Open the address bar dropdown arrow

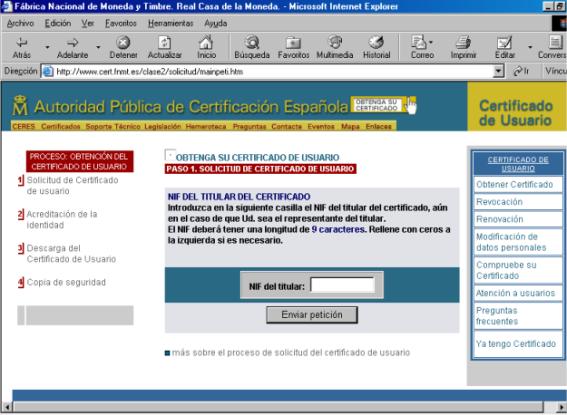coord(498,71)
